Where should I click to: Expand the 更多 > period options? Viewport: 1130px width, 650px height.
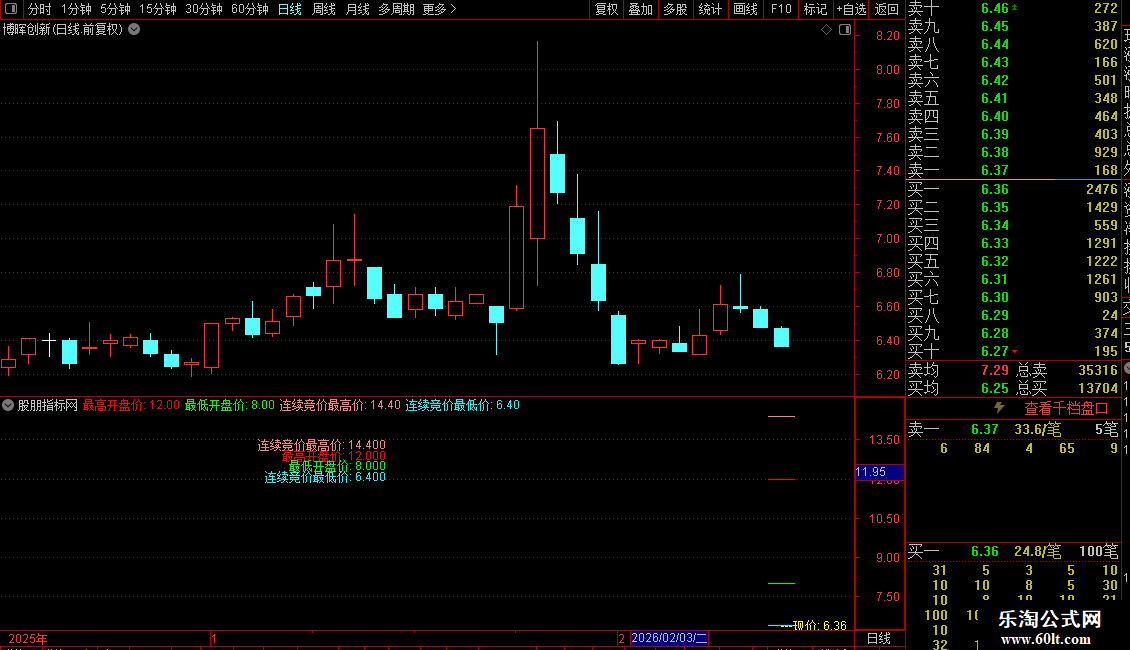(x=440, y=9)
